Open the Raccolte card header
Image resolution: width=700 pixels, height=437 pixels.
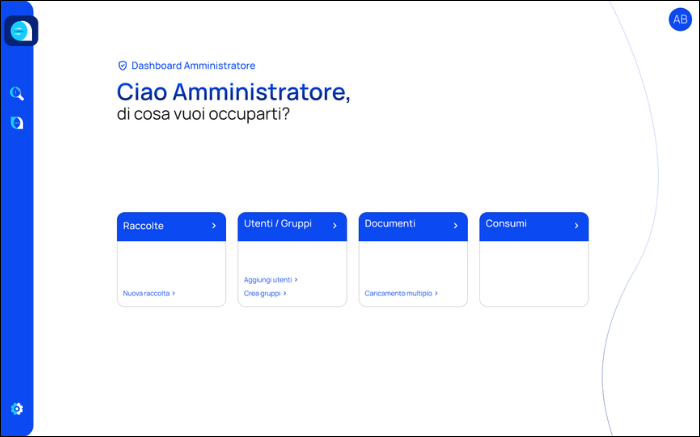171,227
